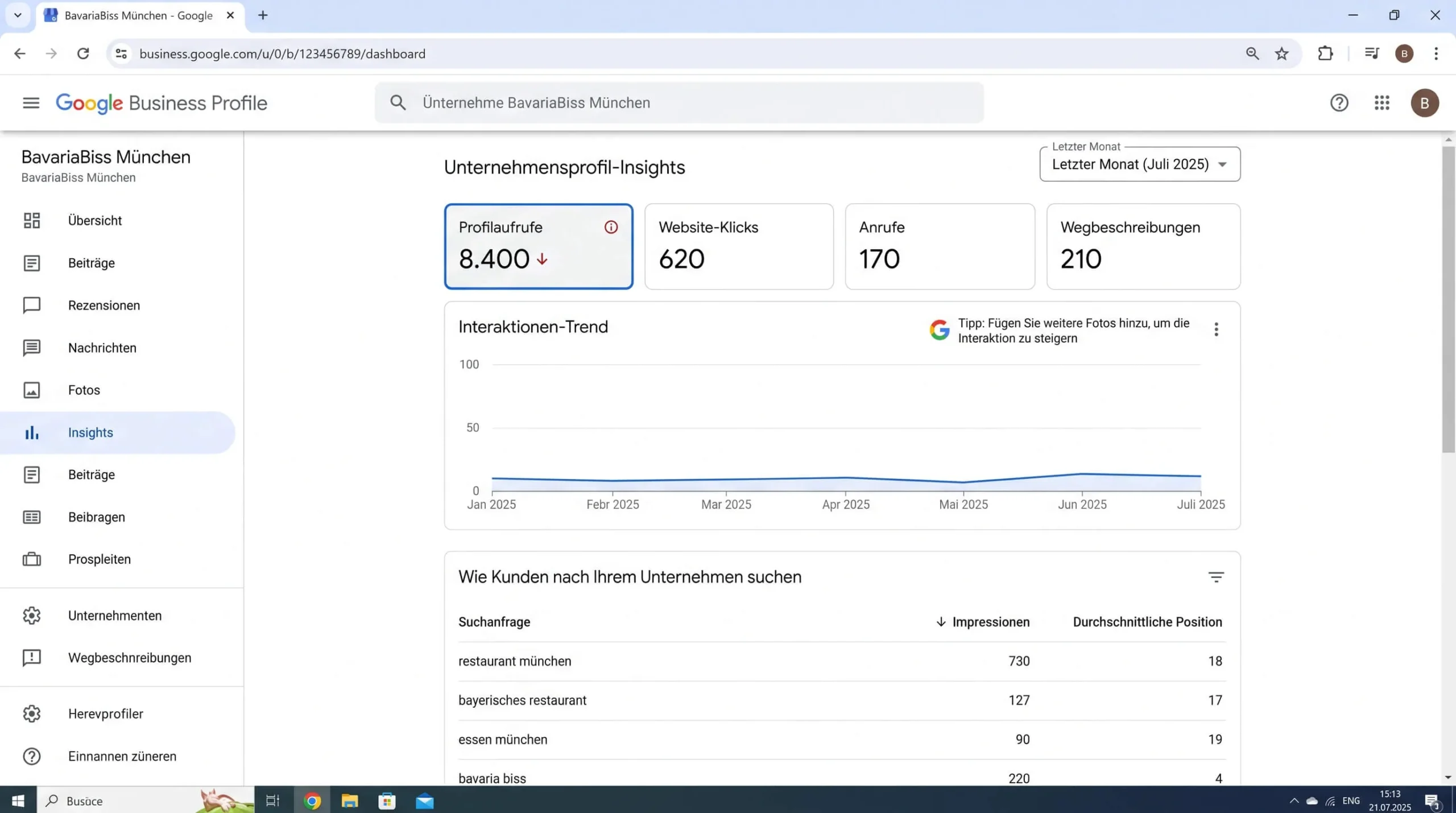
Task: Close the BavariaBiss München tab
Action: click(x=230, y=15)
